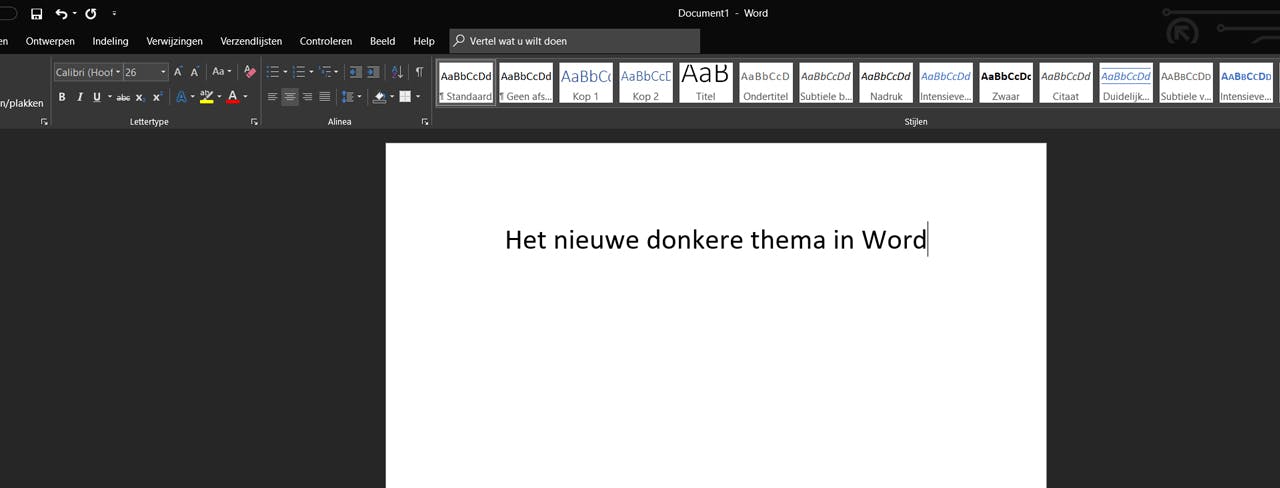Screen dimensions: 1280x488
Task: Open the clipboard dialog launcher
Action: coord(44,122)
